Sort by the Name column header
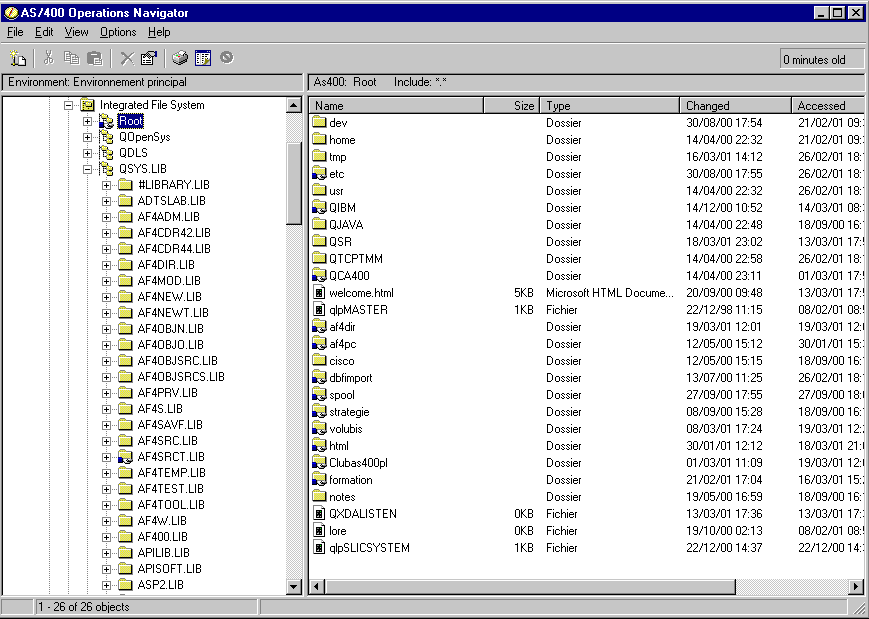Image resolution: width=869 pixels, height=619 pixels. click(x=396, y=105)
